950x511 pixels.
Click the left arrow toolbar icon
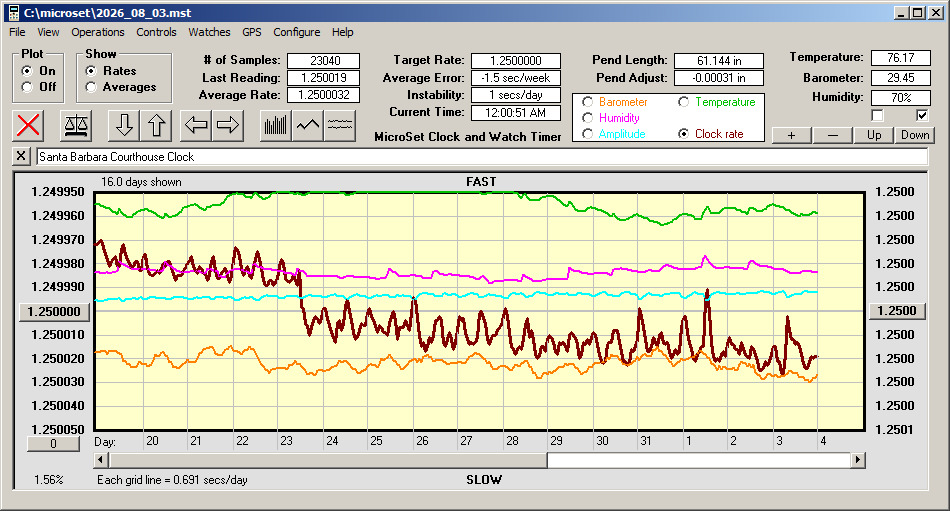pos(196,125)
